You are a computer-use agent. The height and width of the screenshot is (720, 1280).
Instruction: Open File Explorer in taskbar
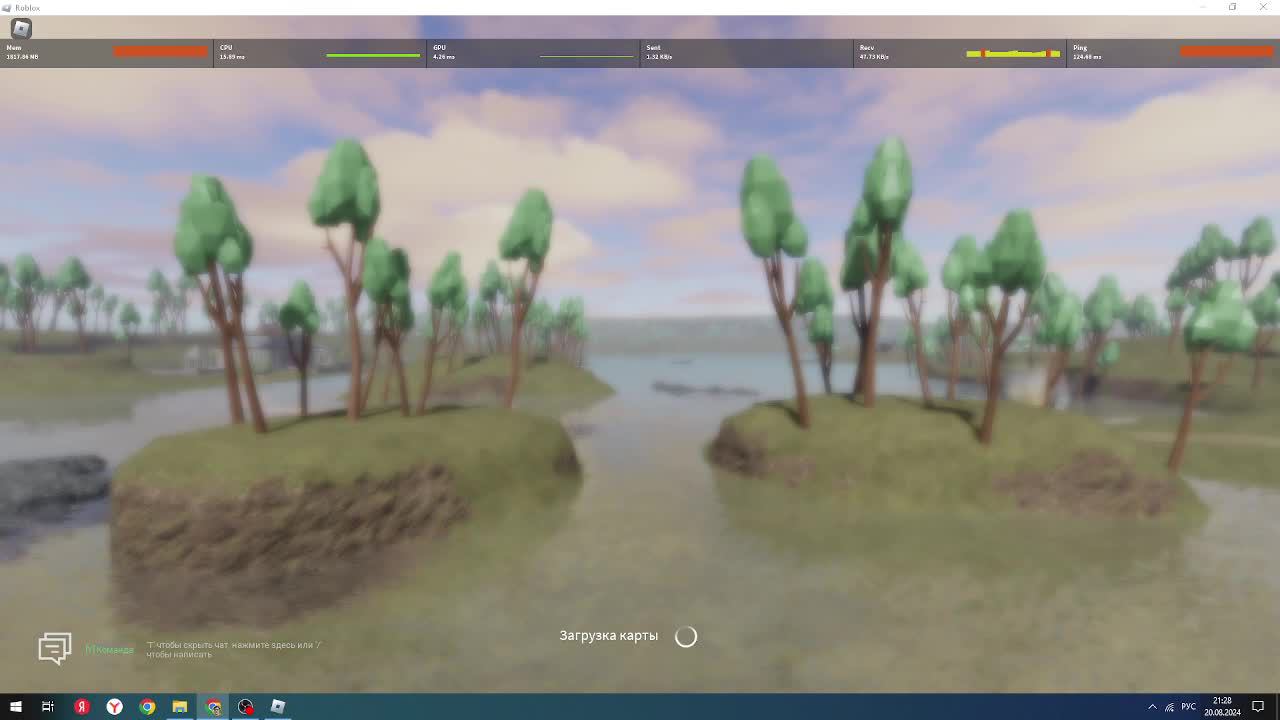click(180, 707)
